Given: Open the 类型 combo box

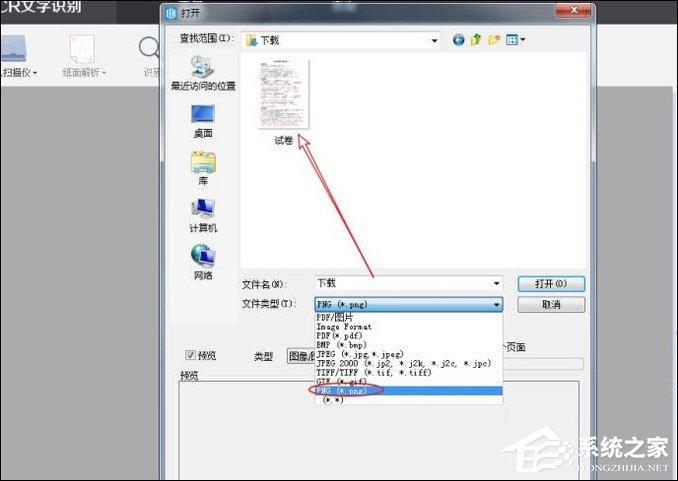Looking at the screenshot, I should [301, 356].
